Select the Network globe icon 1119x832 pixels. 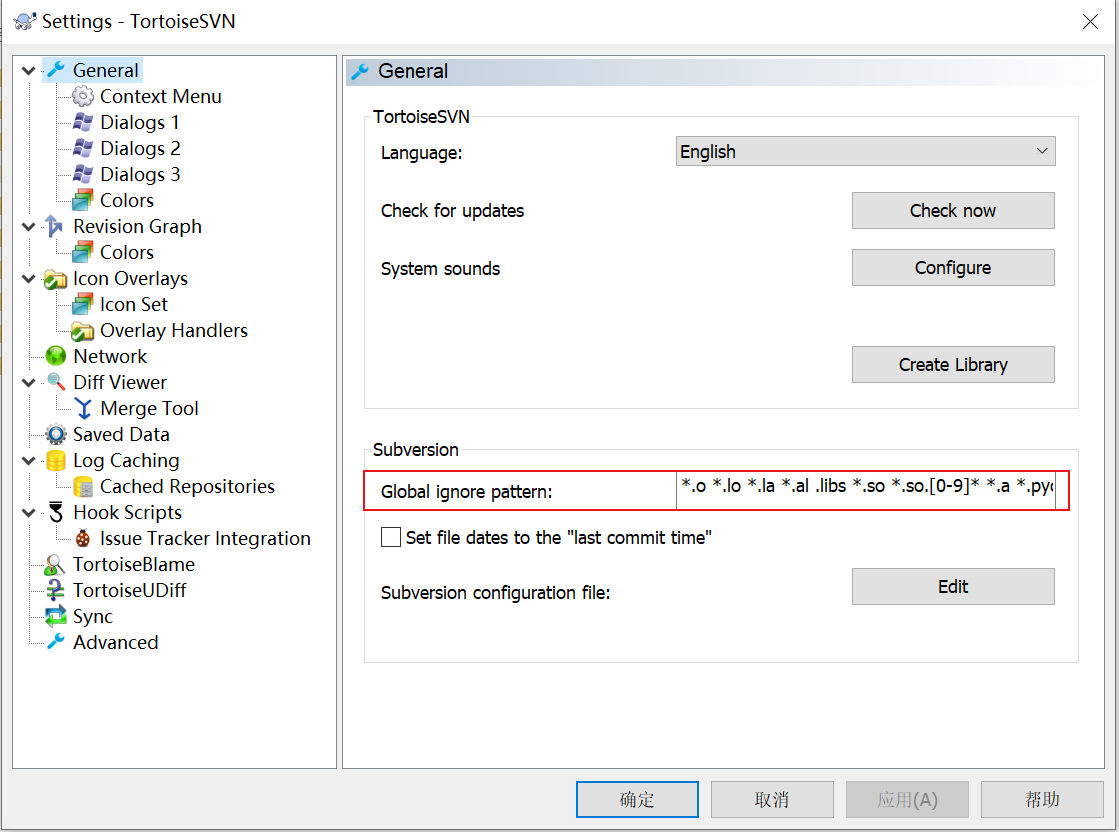pyautogui.click(x=56, y=356)
